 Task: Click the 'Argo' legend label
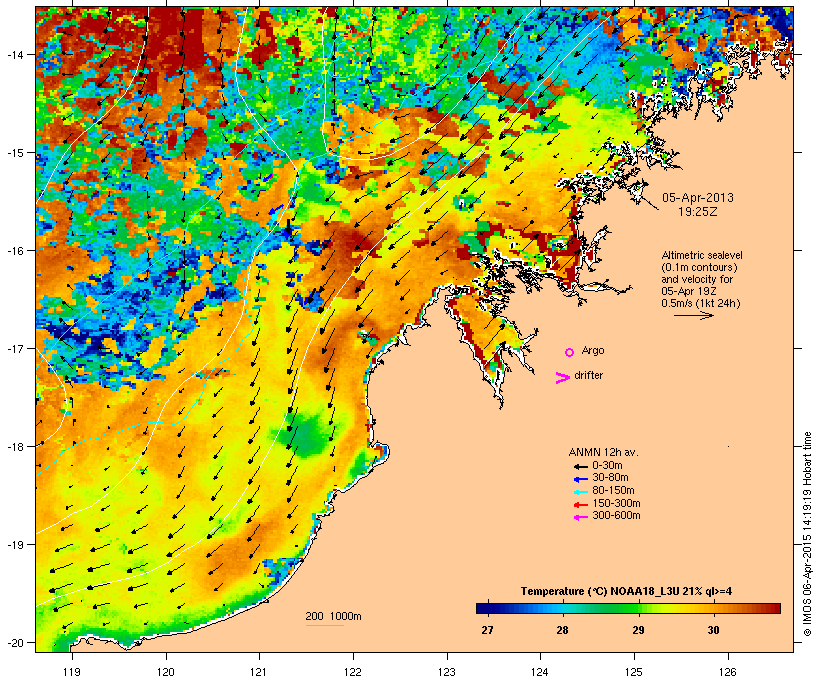(593, 351)
